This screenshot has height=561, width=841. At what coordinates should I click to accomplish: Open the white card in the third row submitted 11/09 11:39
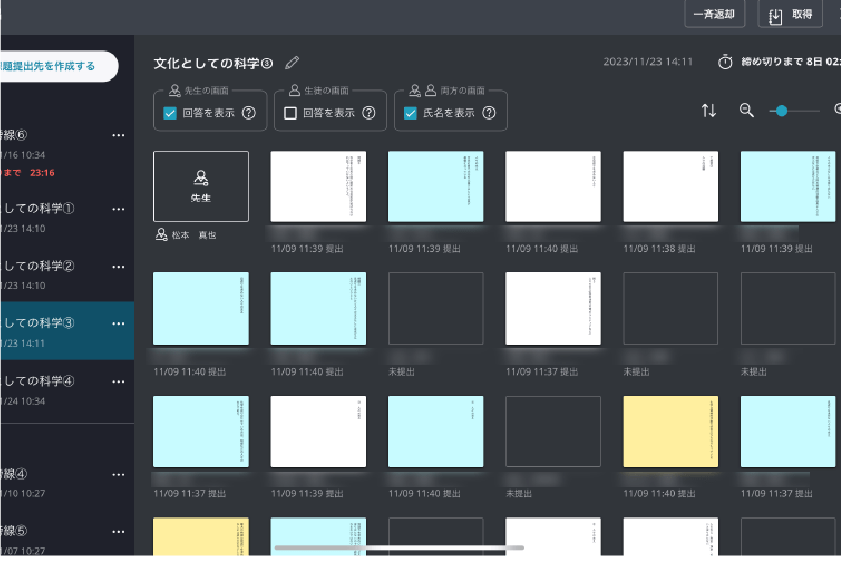click(318, 432)
